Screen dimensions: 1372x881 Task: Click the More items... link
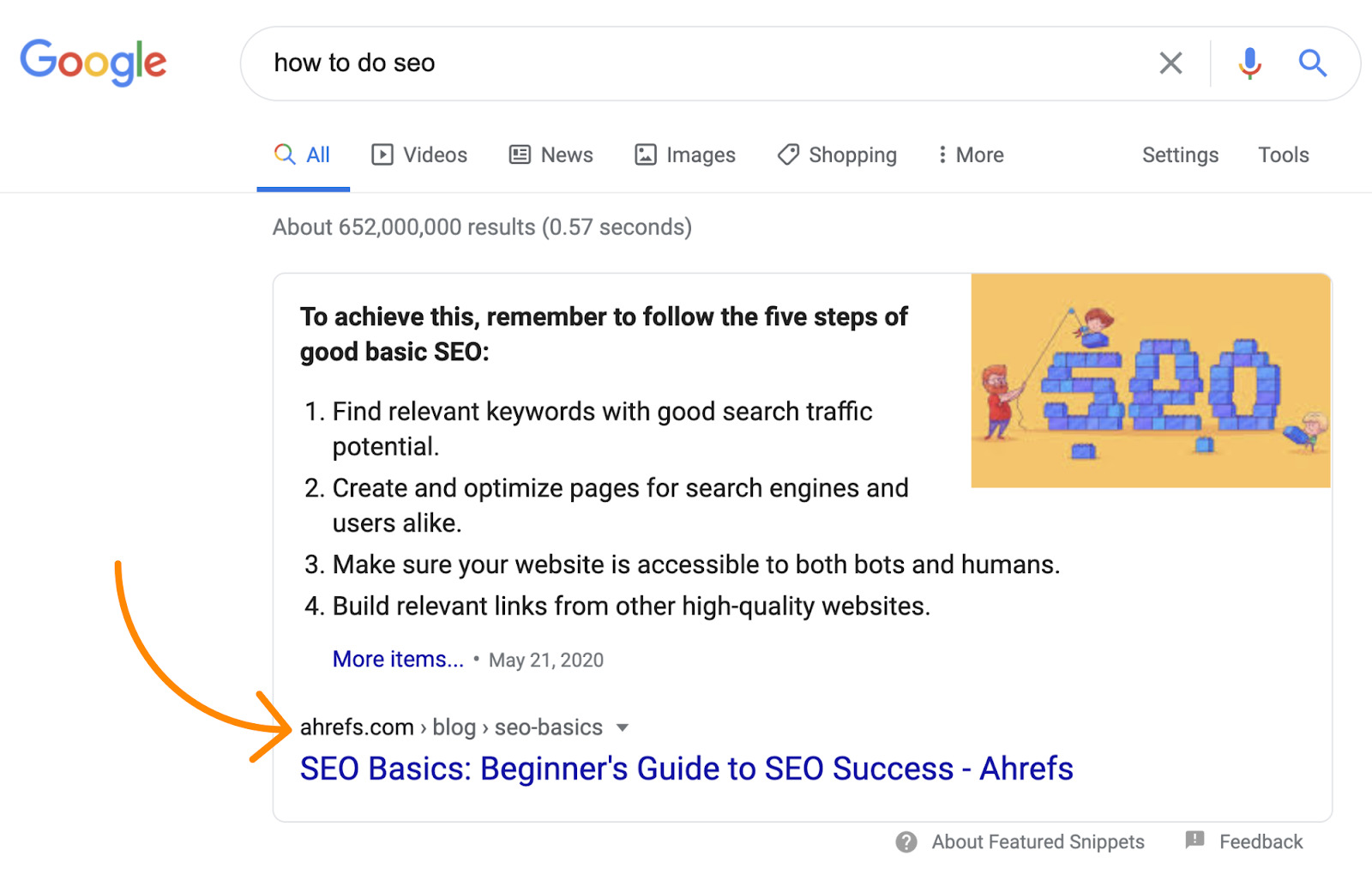click(x=397, y=659)
